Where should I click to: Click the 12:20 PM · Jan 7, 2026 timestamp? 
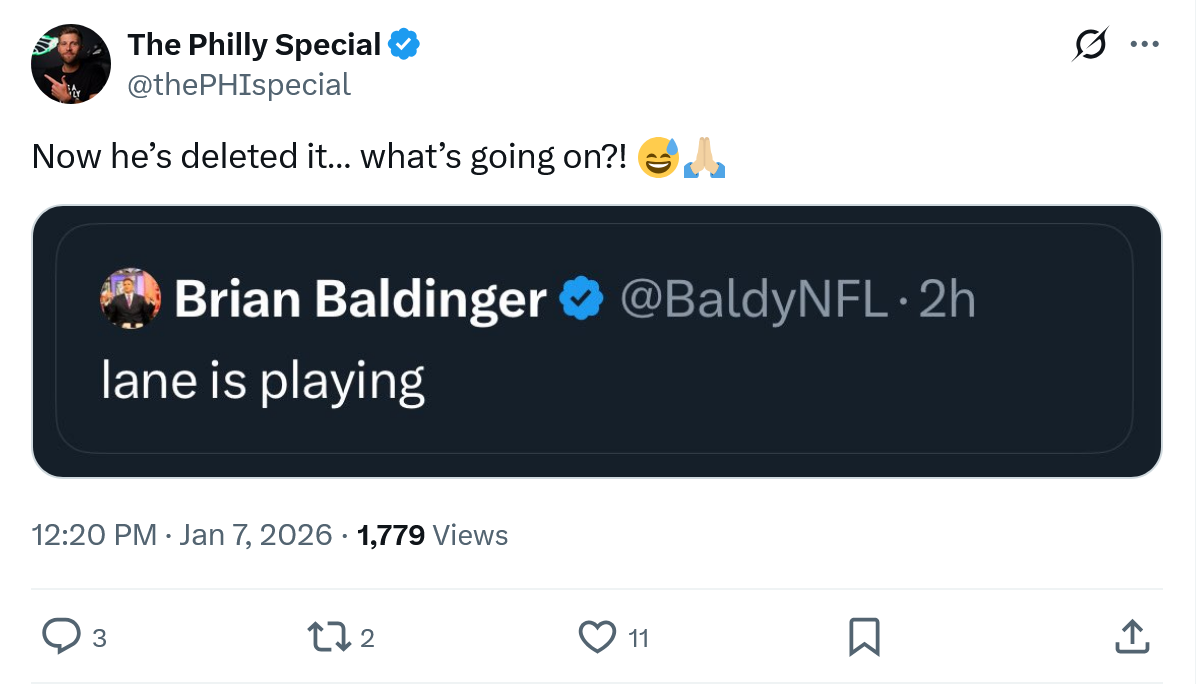click(x=182, y=535)
